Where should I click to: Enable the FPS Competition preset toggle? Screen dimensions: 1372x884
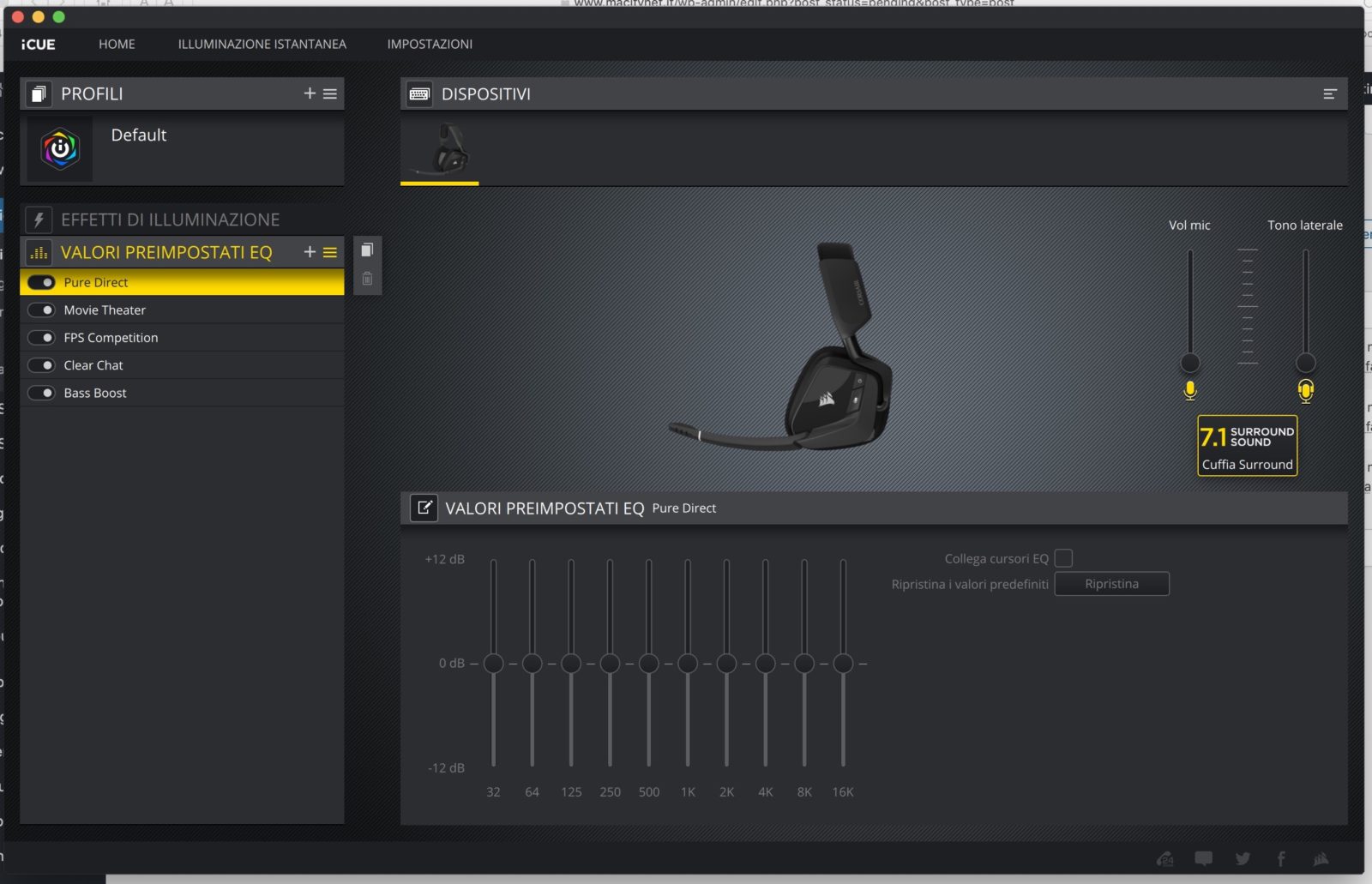point(41,338)
